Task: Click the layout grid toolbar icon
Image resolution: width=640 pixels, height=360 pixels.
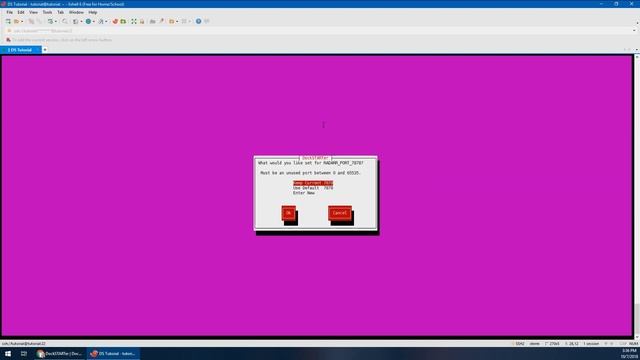Action: pos(184,21)
